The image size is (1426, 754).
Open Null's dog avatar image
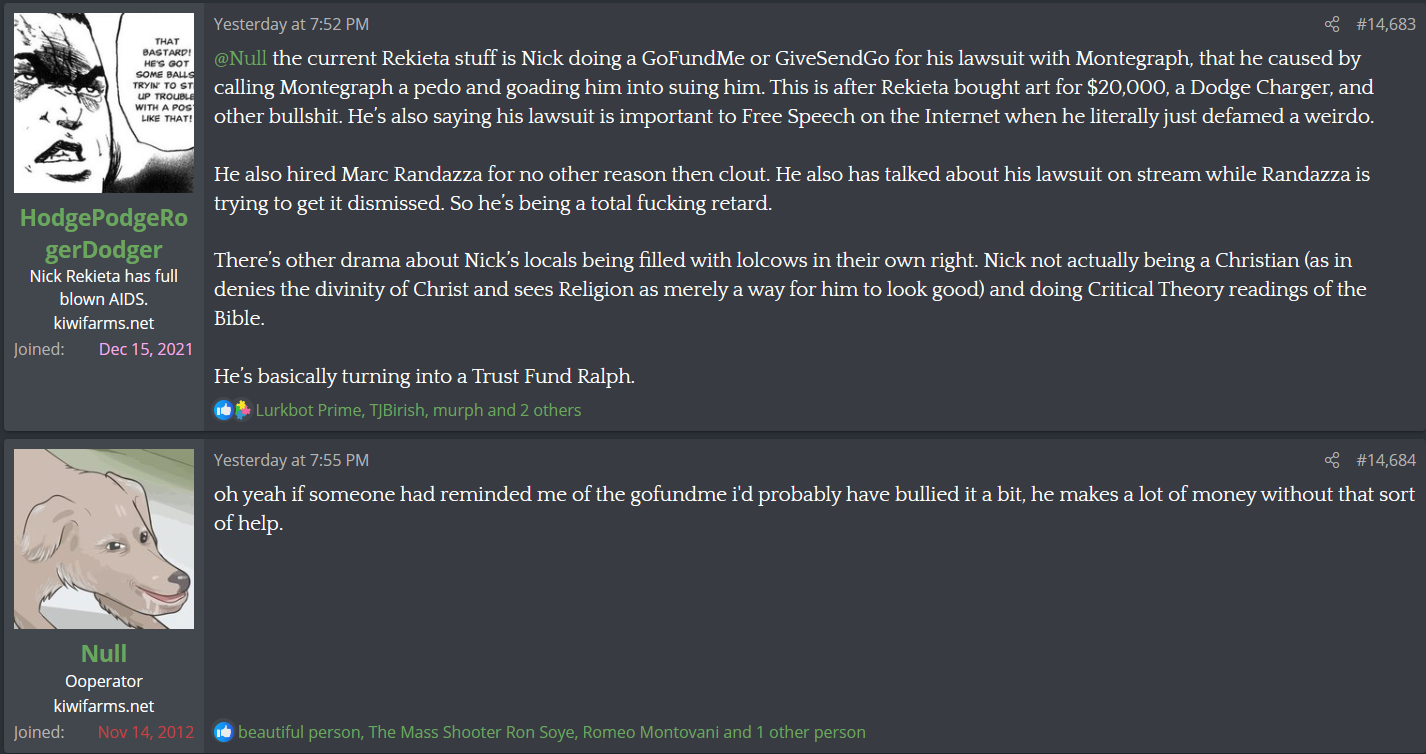pyautogui.click(x=104, y=539)
